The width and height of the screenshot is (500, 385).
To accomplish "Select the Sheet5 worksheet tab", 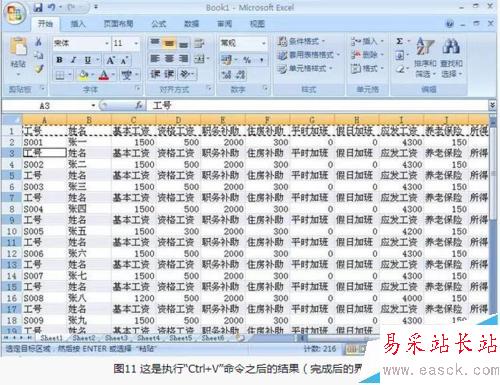I will pyautogui.click(x=181, y=338).
